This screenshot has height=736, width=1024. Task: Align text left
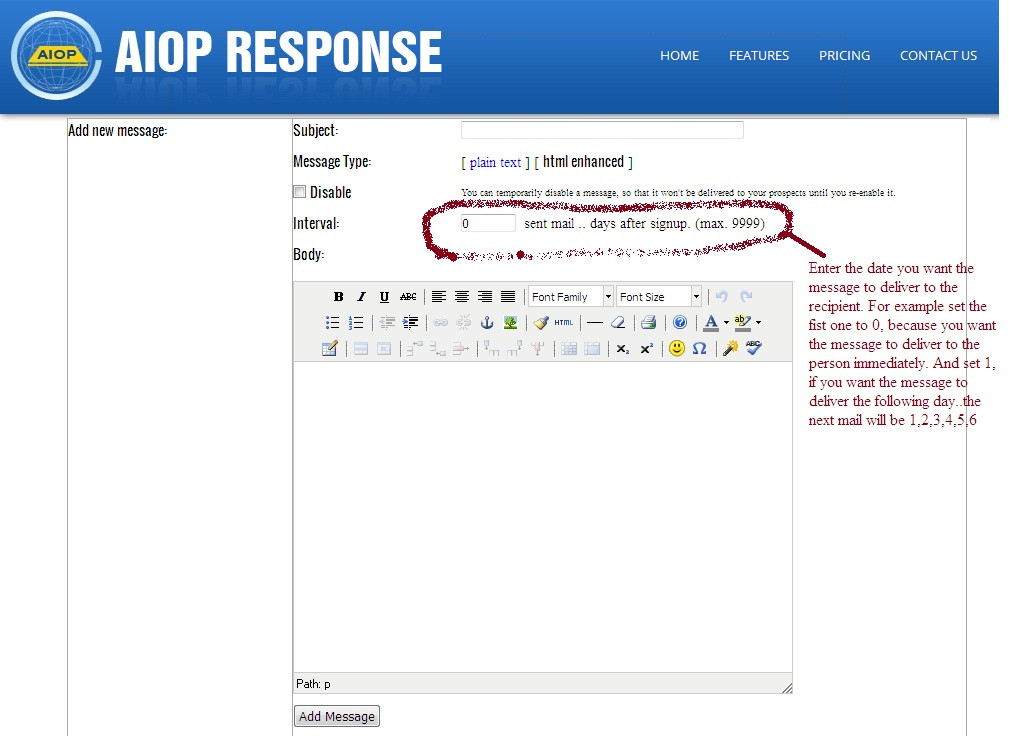click(439, 296)
